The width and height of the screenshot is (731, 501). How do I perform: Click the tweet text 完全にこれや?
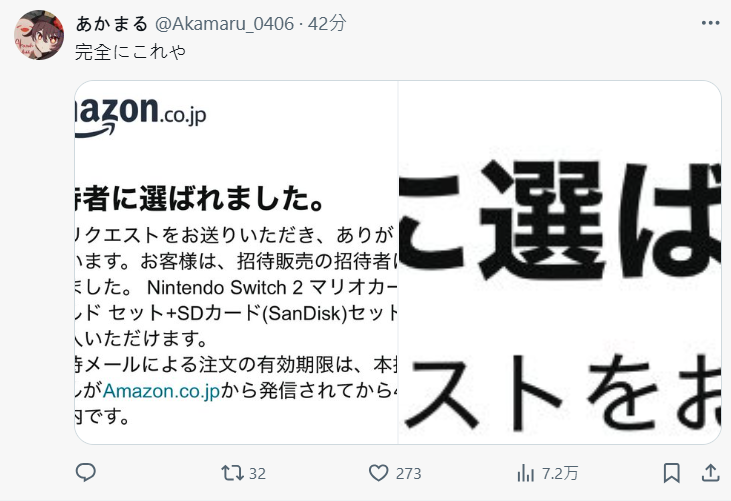coord(131,52)
